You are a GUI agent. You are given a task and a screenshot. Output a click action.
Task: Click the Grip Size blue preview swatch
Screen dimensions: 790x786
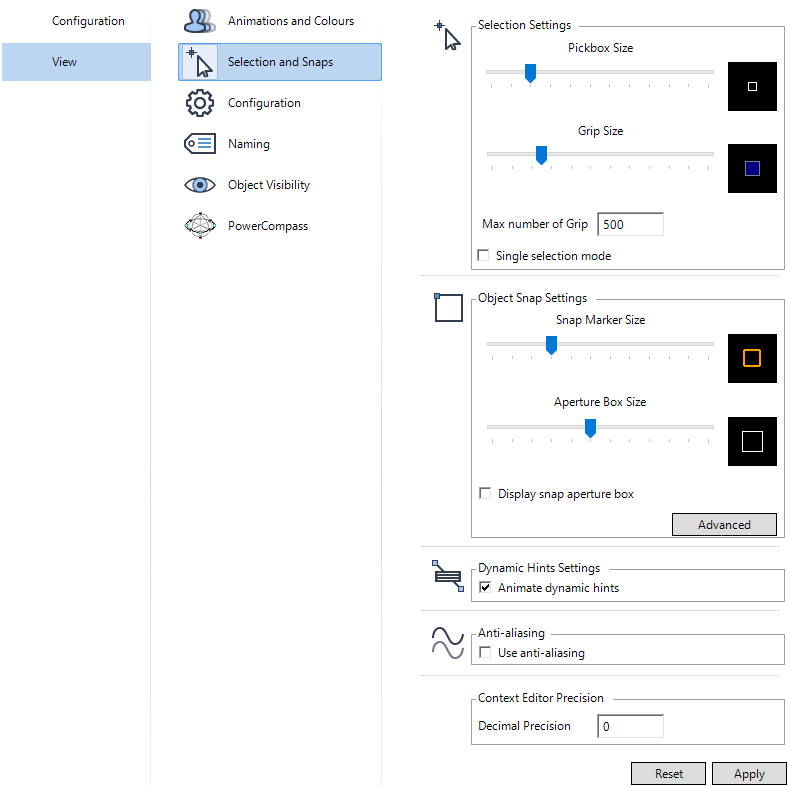click(752, 168)
